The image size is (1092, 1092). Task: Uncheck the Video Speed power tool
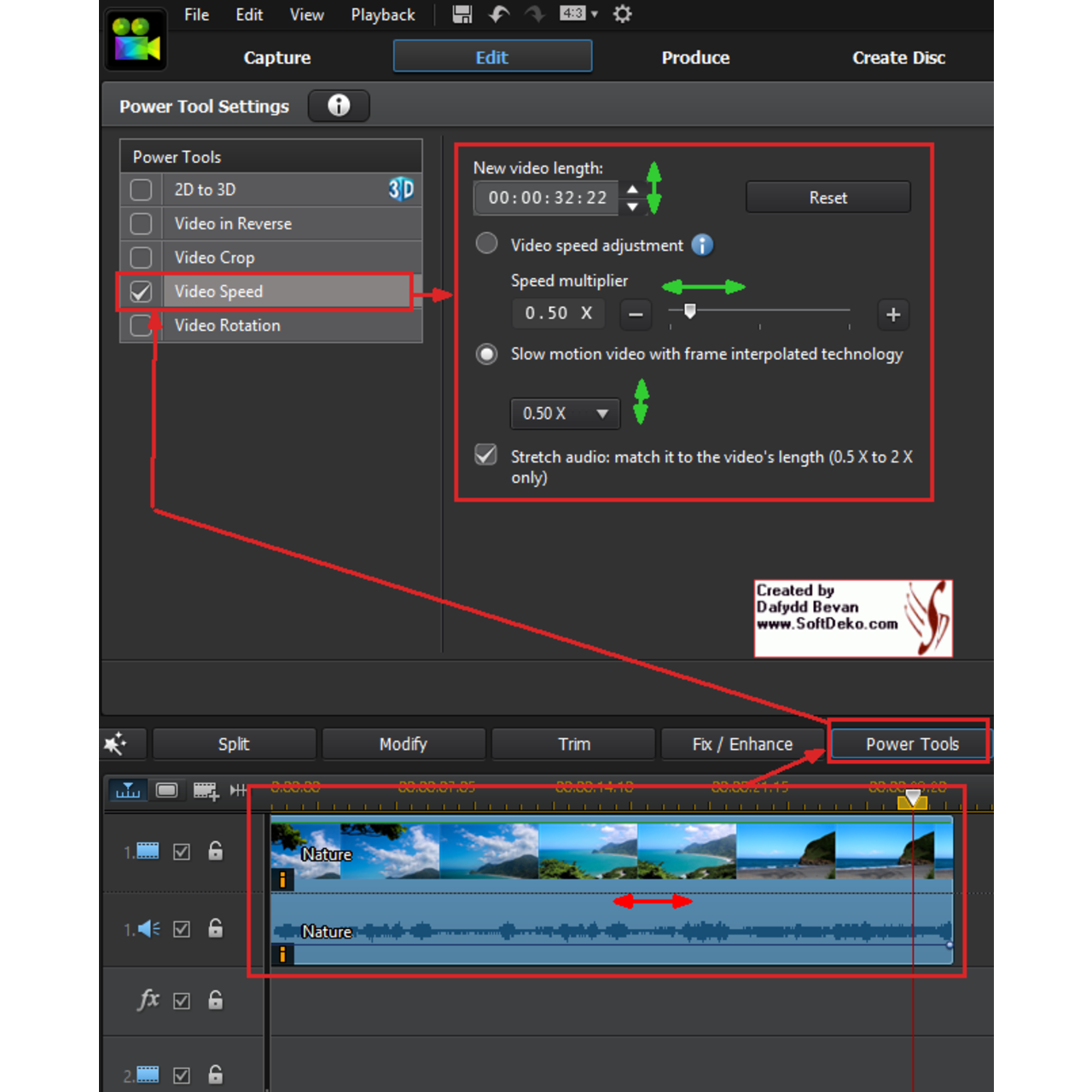[x=141, y=291]
